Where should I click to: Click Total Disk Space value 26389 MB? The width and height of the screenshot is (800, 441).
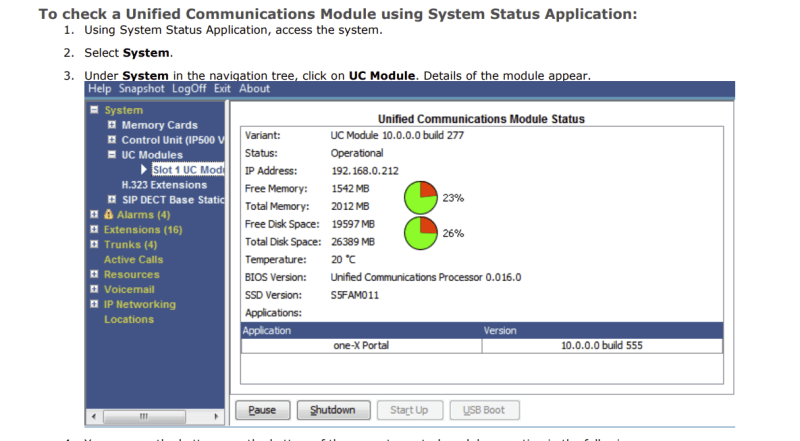tap(353, 242)
